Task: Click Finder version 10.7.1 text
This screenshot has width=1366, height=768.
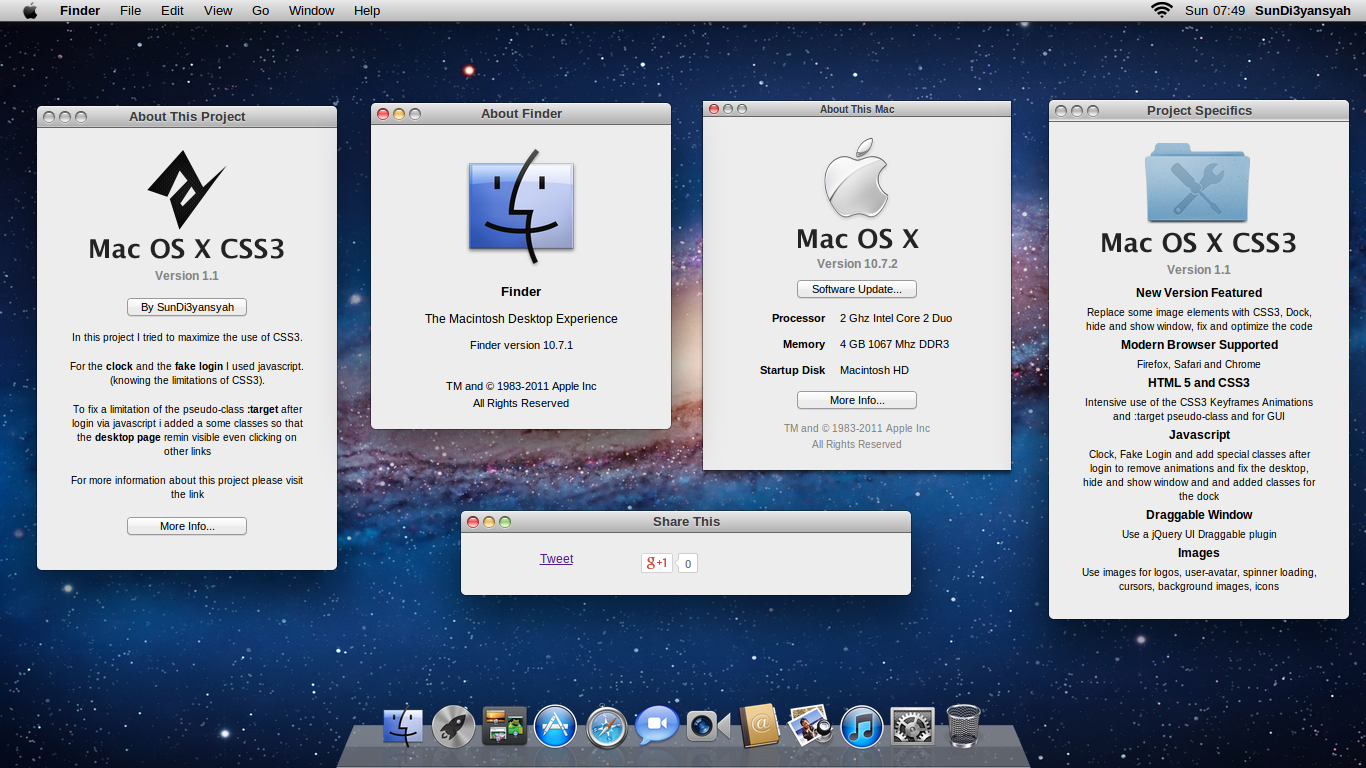Action: coord(521,345)
